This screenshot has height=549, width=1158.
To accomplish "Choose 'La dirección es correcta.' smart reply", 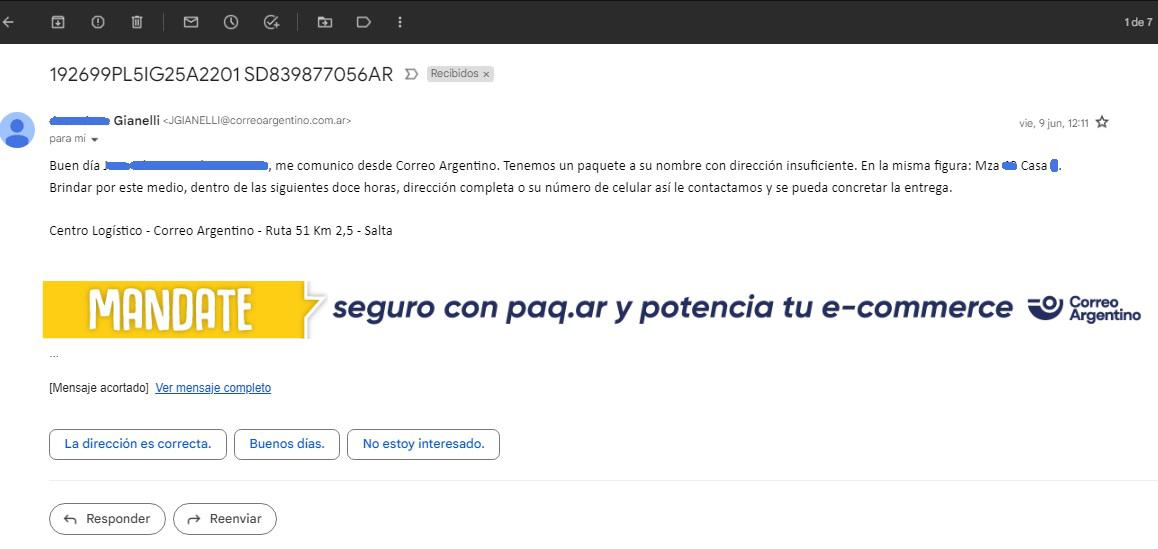I will pos(138,444).
